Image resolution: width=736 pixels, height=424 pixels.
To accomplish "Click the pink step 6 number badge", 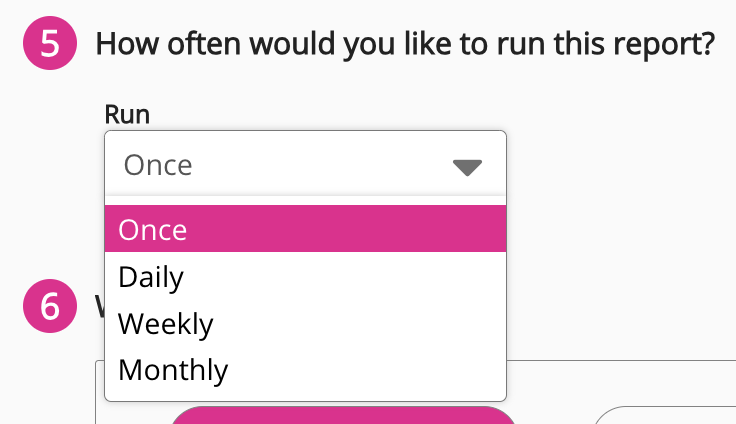I will tap(49, 307).
